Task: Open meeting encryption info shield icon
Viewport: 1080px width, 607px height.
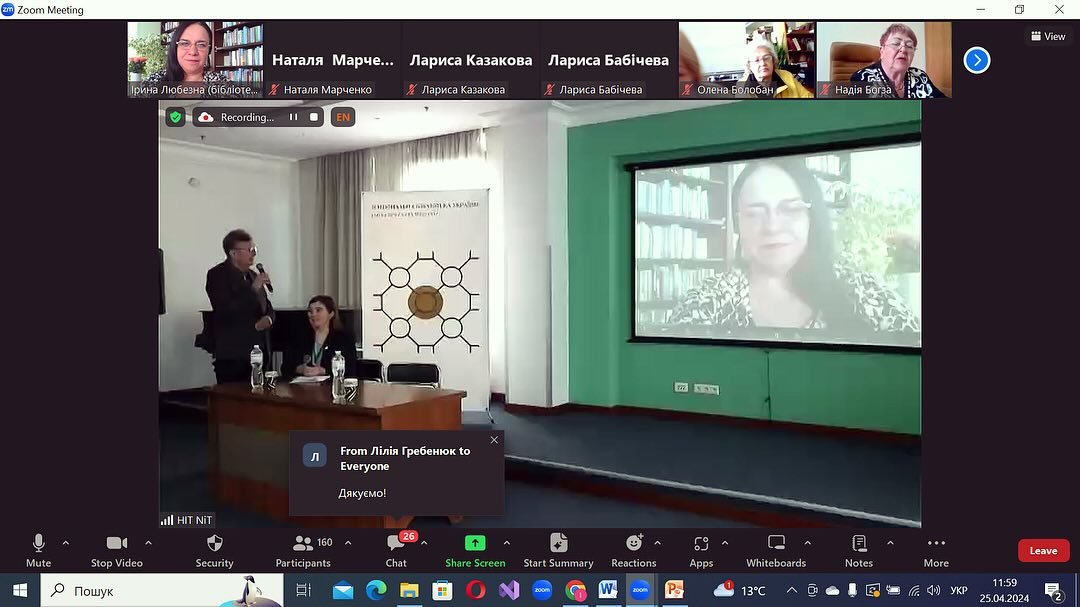Action: click(176, 117)
